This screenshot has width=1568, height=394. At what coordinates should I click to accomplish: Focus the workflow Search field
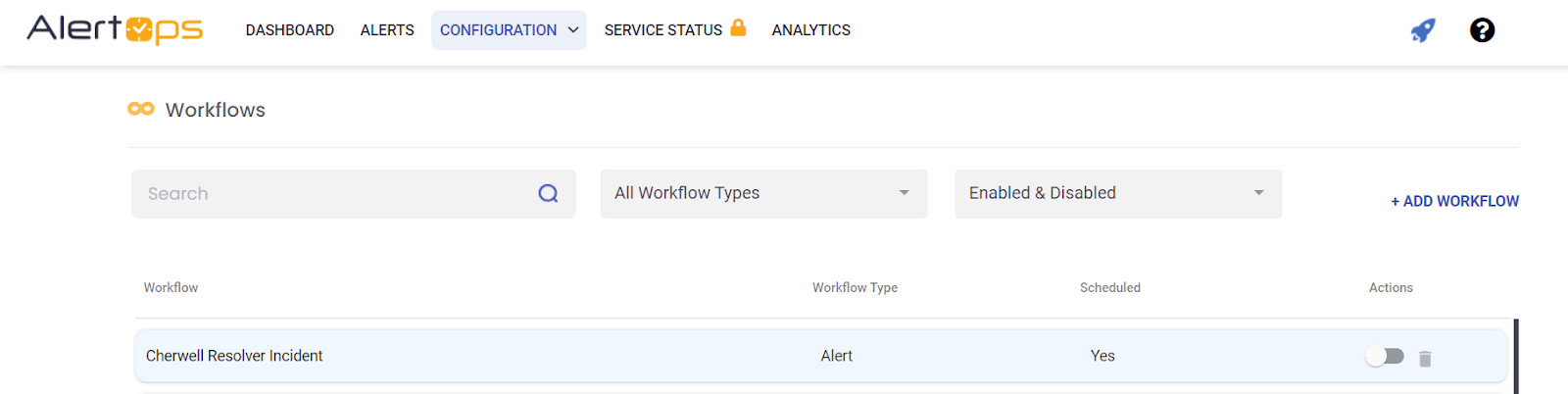point(333,194)
